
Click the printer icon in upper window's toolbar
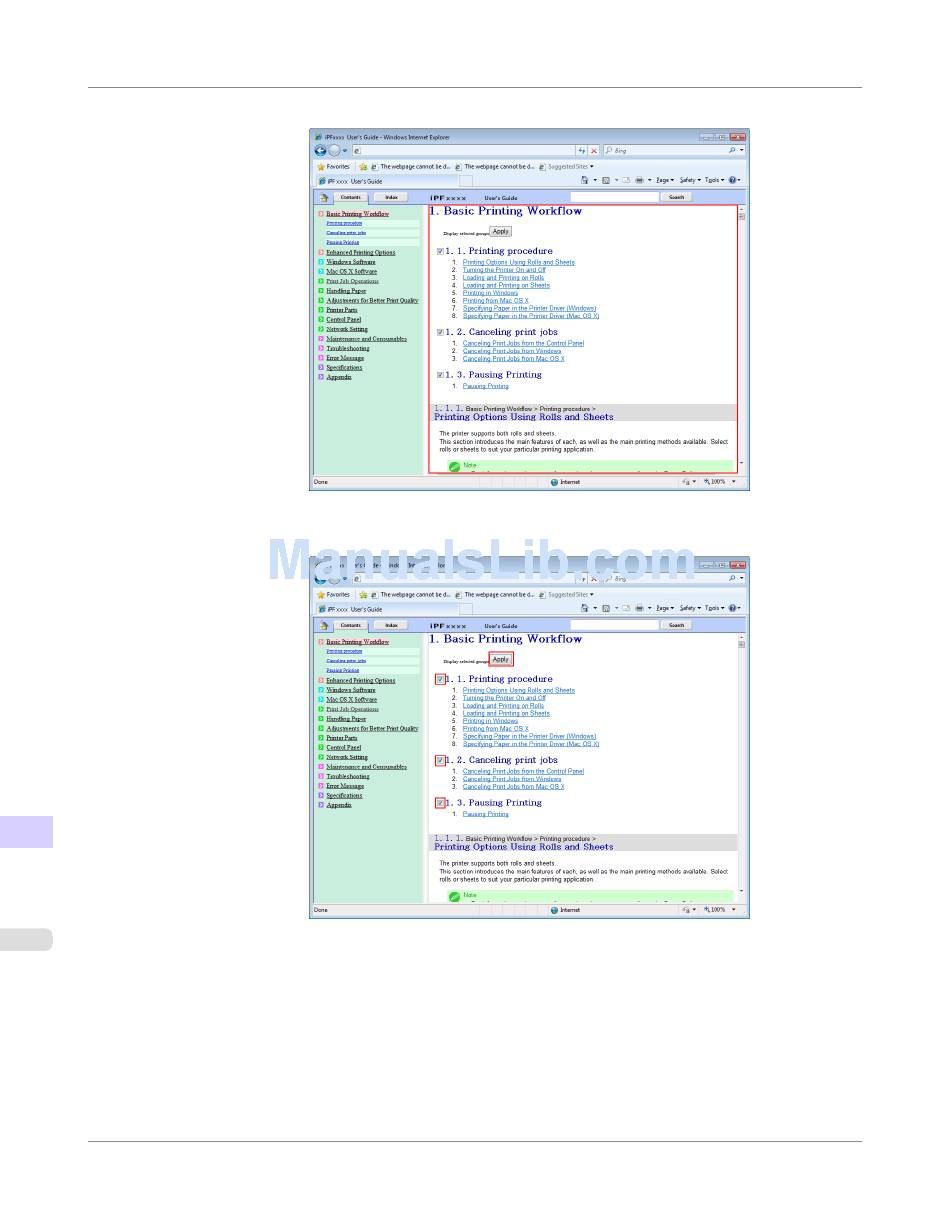tap(640, 181)
